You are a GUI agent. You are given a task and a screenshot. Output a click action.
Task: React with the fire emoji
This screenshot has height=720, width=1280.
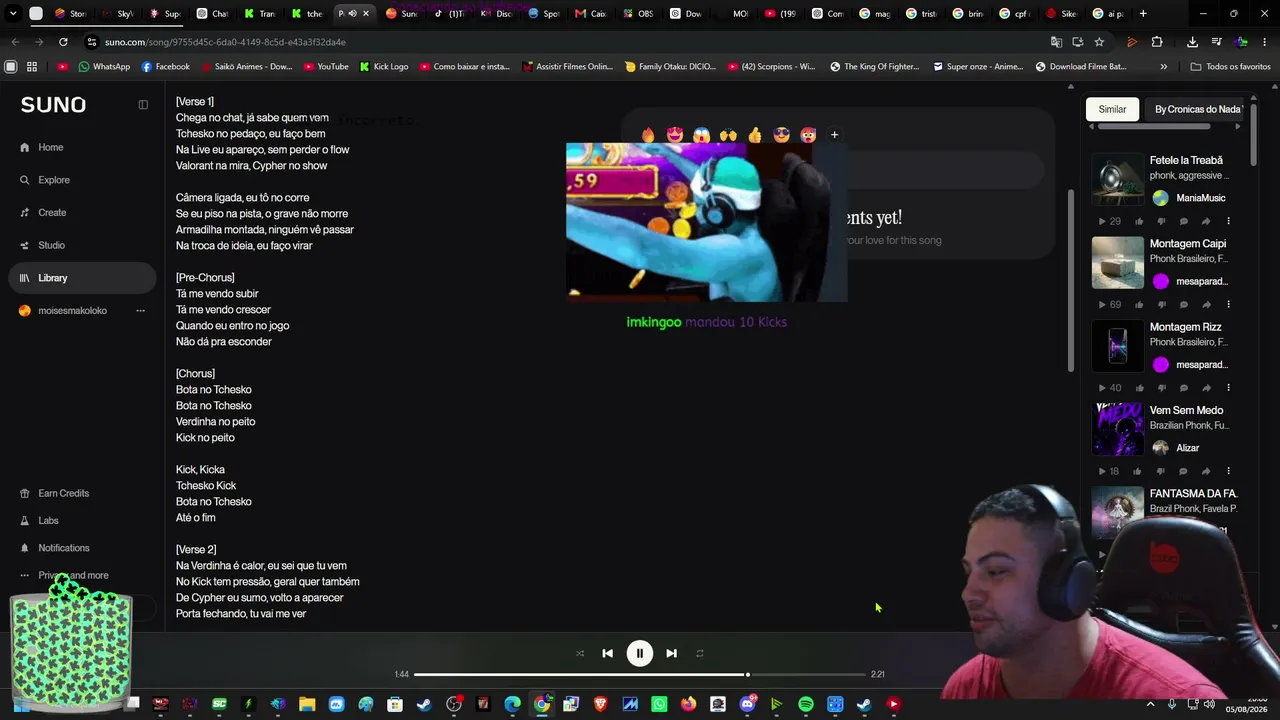(648, 135)
